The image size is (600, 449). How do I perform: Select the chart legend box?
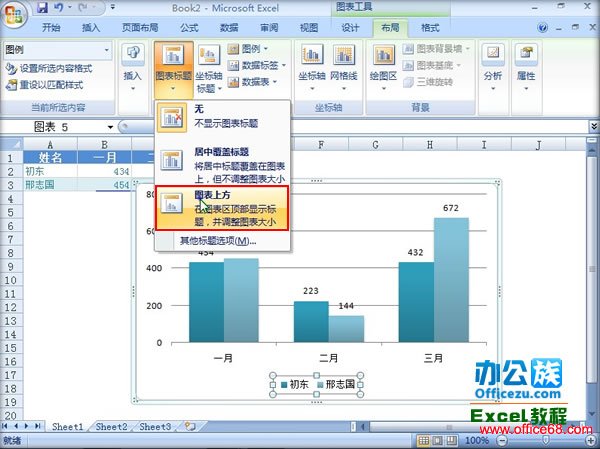click(x=316, y=384)
